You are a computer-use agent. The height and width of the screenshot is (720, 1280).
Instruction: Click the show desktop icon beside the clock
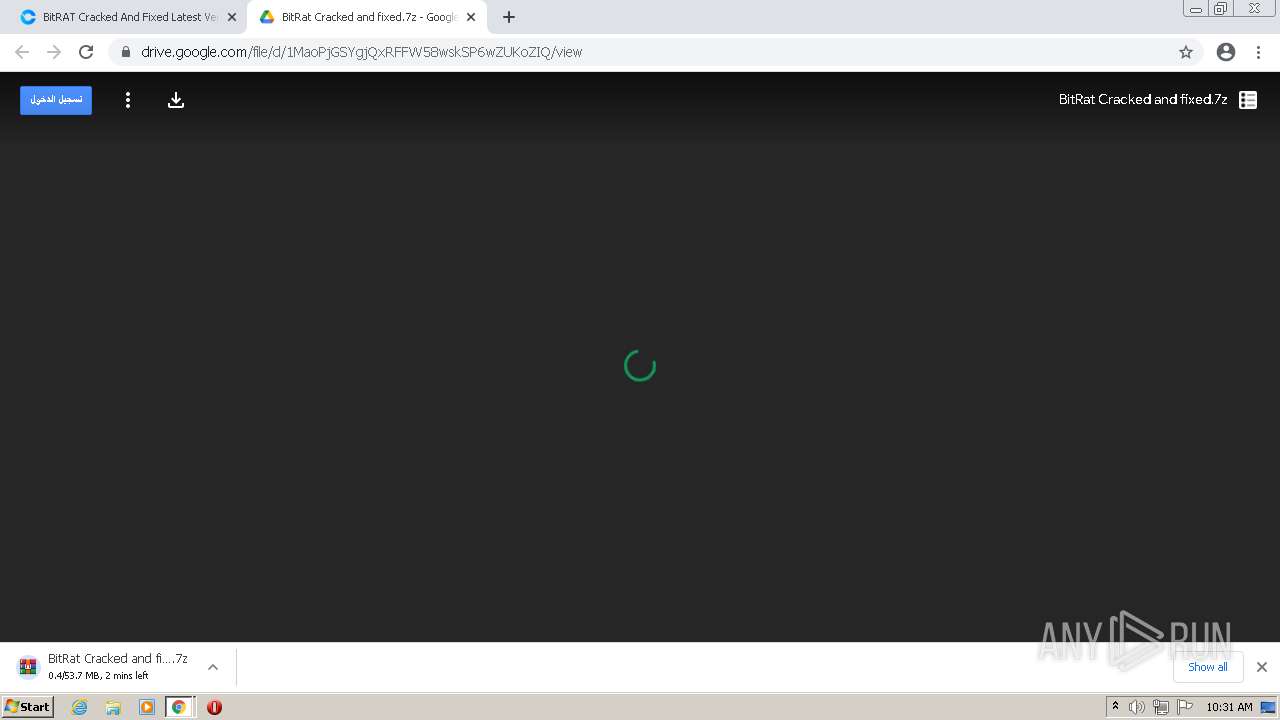[x=1268, y=707]
